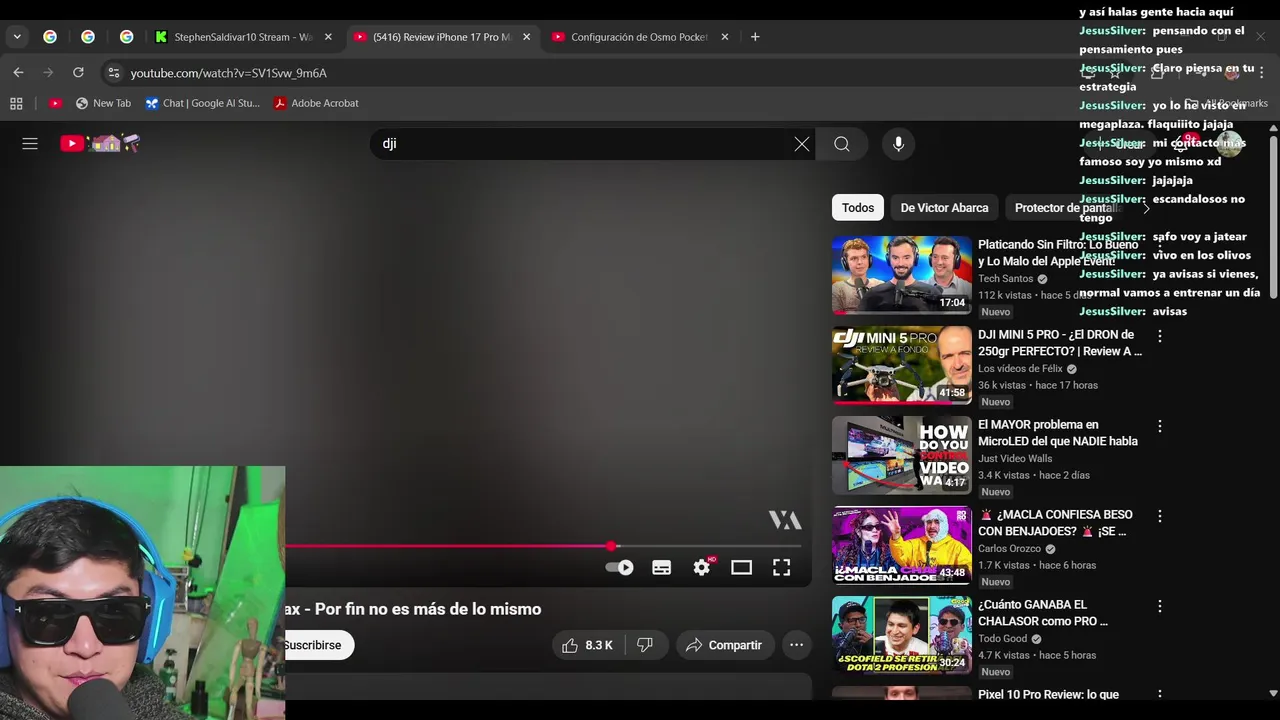Open options menu for MicroLED video
1280x720 pixels.
click(1160, 426)
